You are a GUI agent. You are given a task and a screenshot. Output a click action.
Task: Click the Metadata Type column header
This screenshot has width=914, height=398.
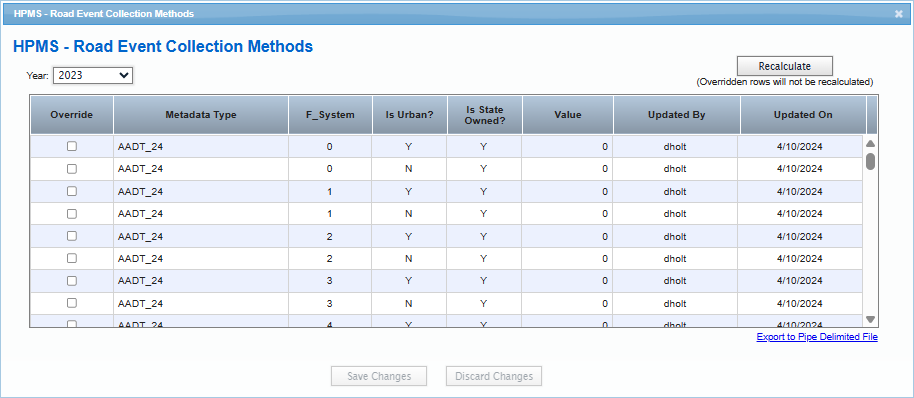201,115
